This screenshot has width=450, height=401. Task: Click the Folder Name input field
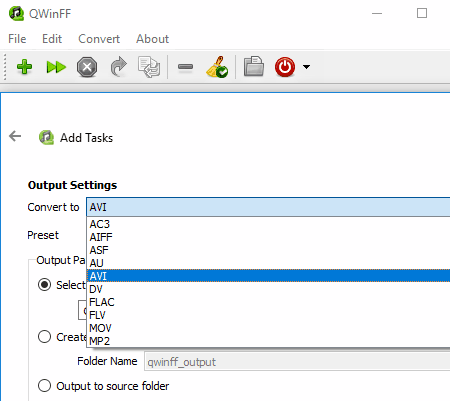point(297,361)
